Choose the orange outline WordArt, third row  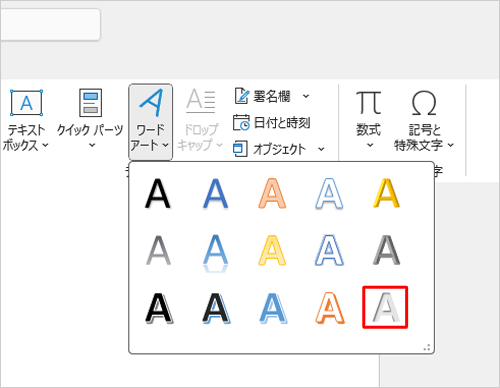(330, 308)
